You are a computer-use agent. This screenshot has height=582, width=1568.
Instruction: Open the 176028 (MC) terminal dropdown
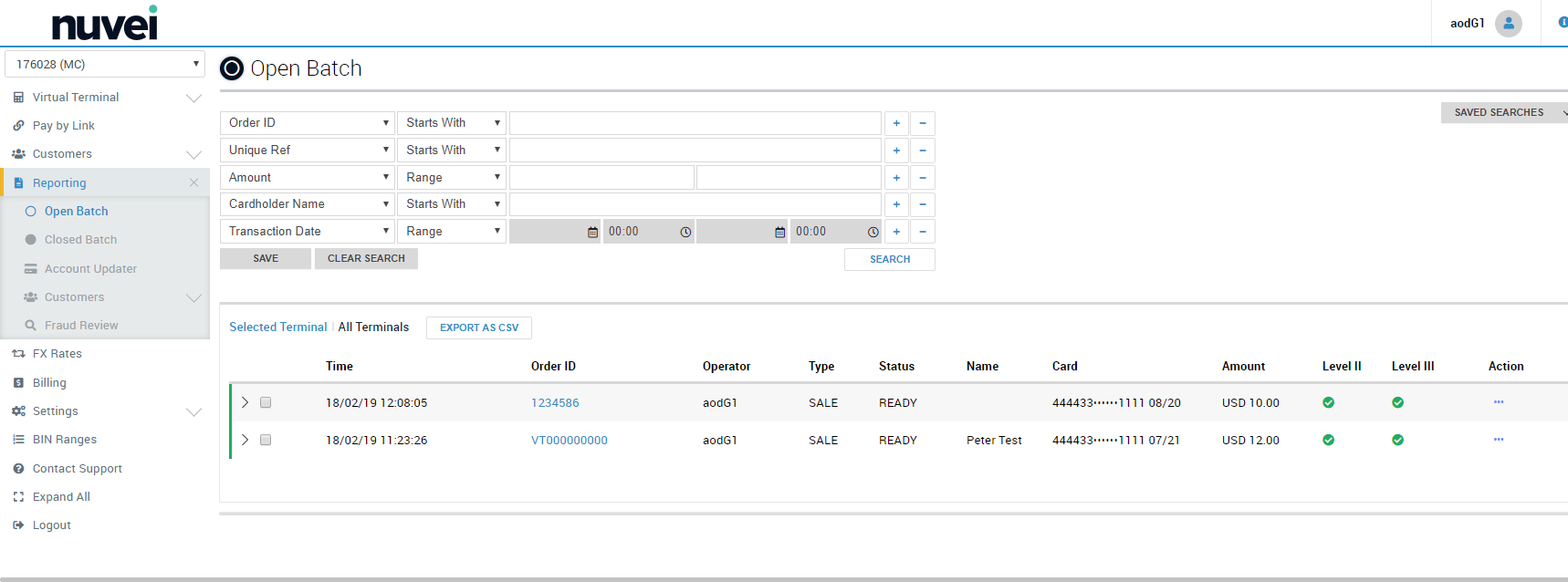pos(105,64)
